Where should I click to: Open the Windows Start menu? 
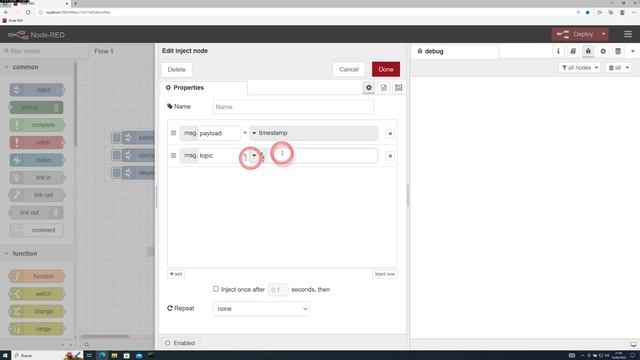[5, 356]
